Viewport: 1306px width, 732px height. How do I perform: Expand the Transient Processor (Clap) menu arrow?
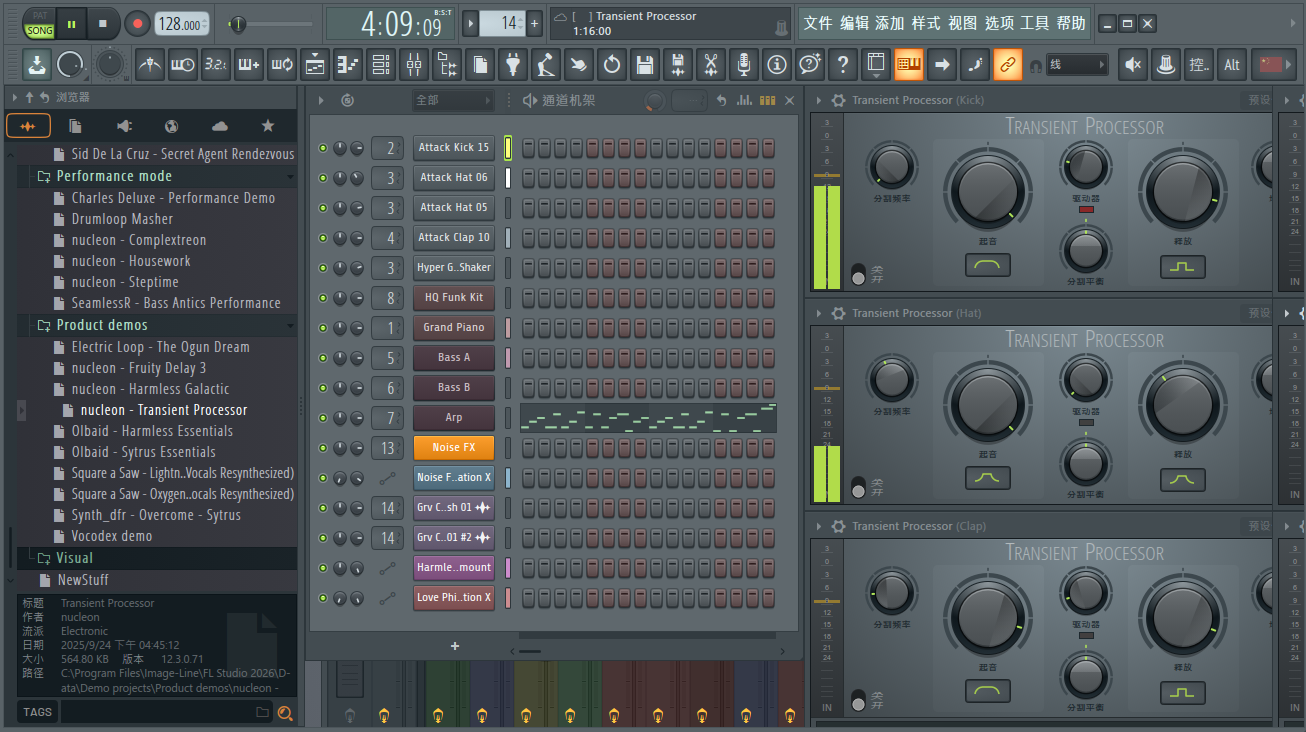[819, 526]
